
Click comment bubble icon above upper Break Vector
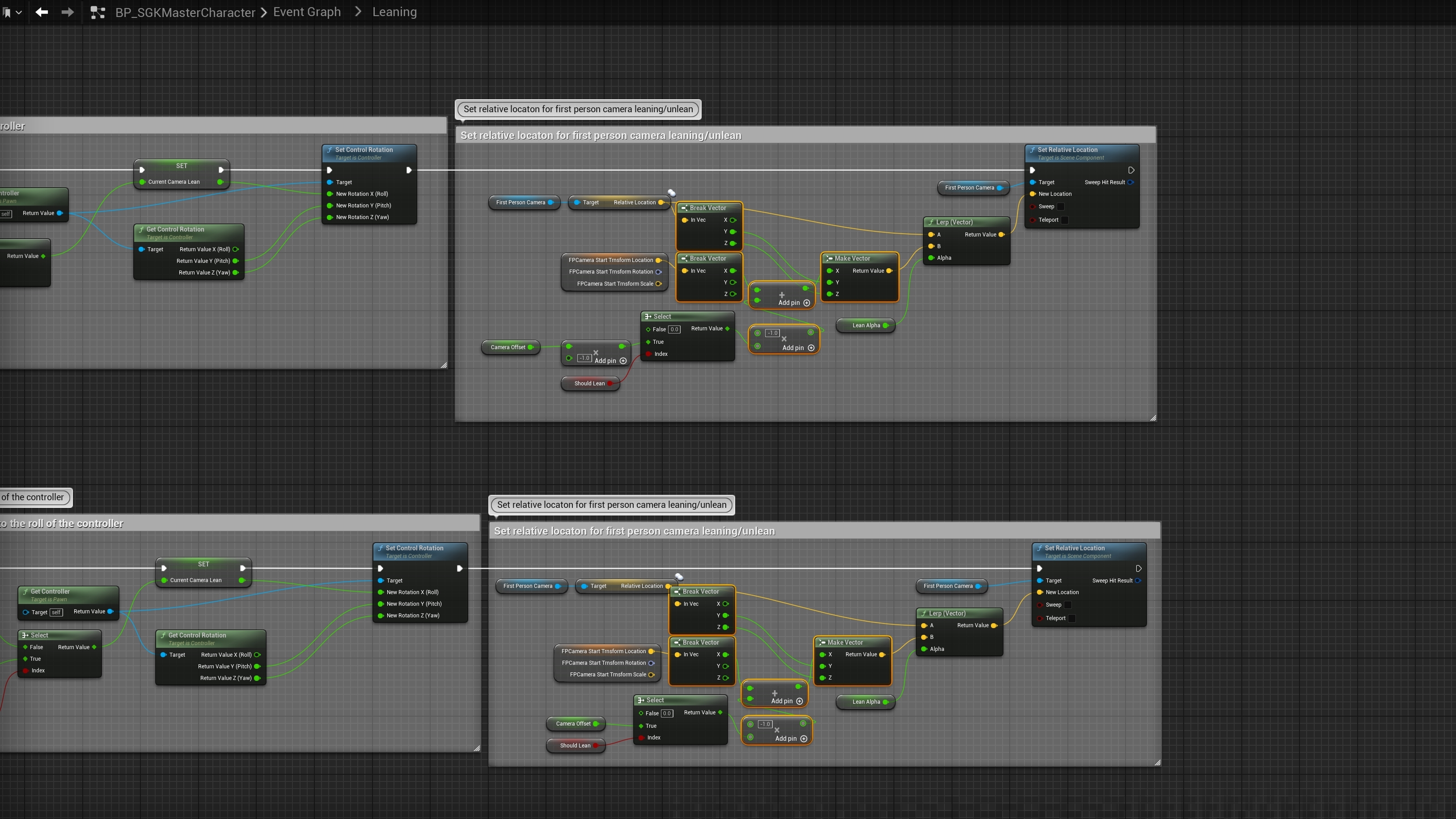(672, 193)
